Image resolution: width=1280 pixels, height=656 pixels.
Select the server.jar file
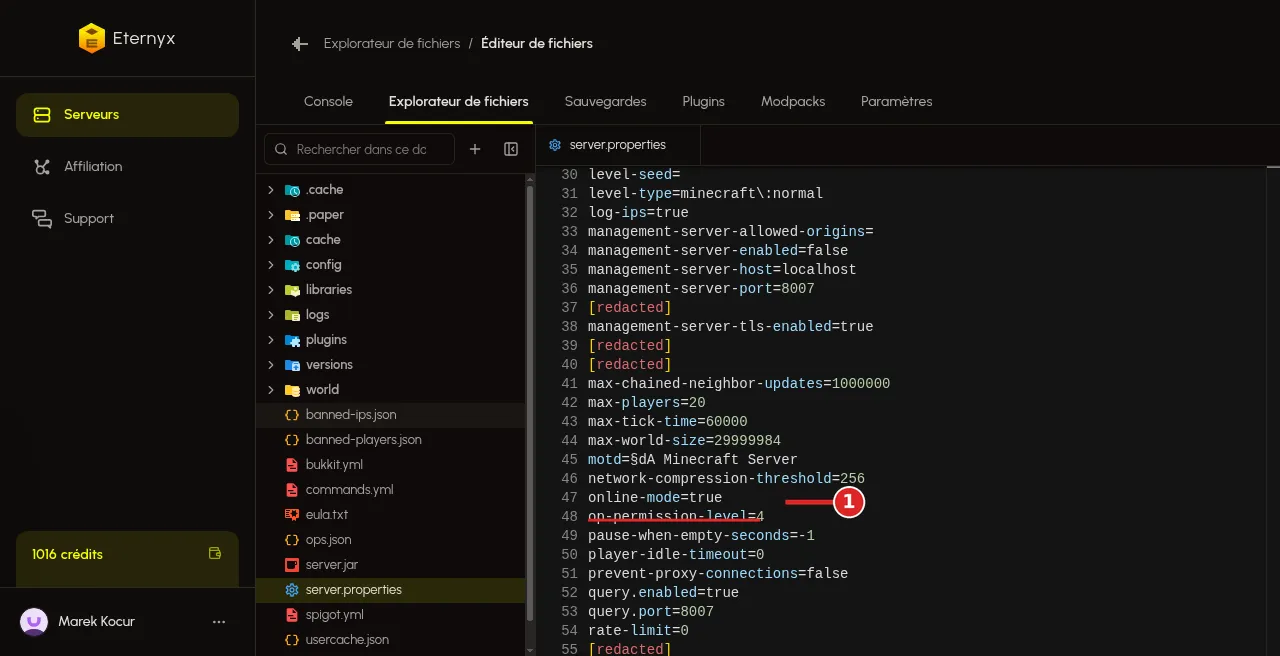tap(391, 565)
